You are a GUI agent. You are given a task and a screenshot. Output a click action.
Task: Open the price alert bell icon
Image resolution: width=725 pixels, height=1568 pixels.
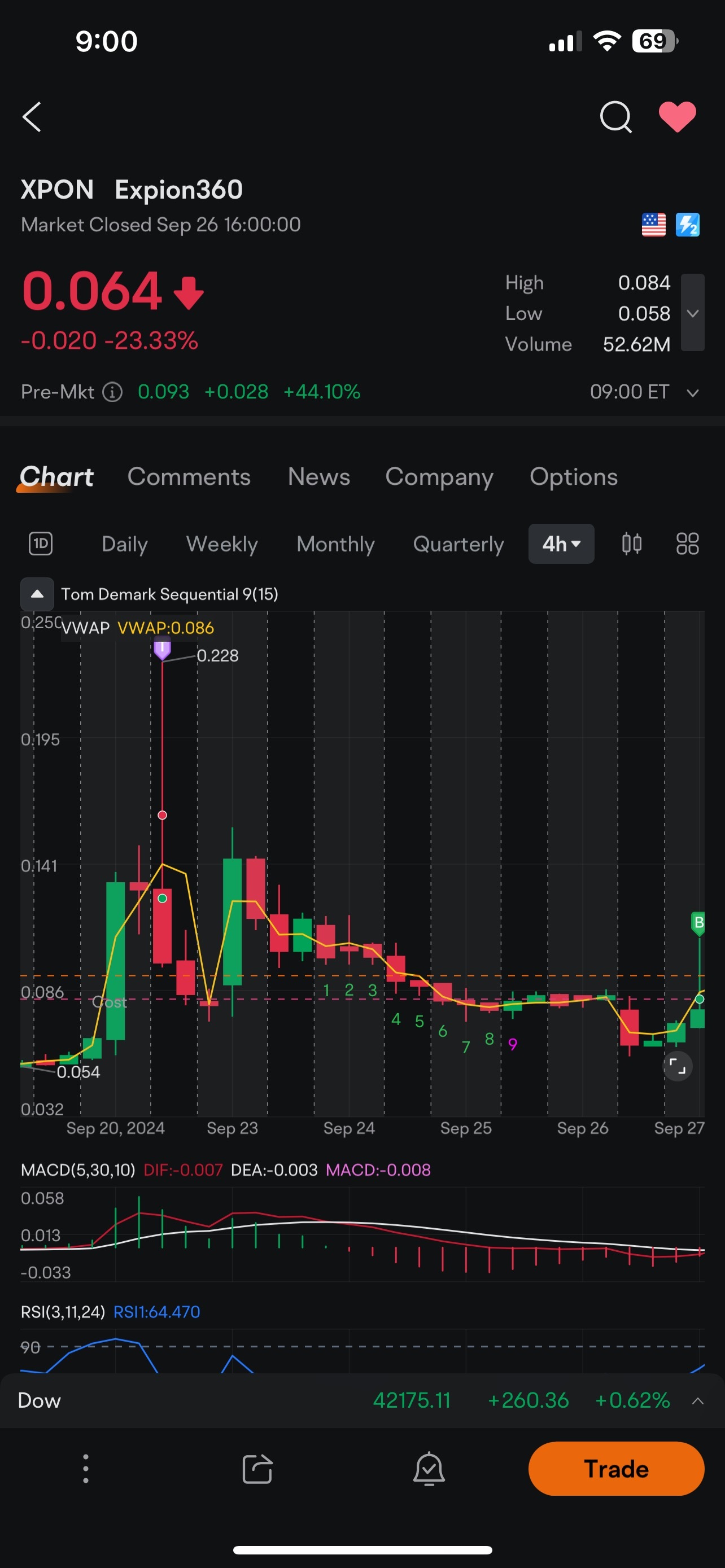pos(429,1469)
